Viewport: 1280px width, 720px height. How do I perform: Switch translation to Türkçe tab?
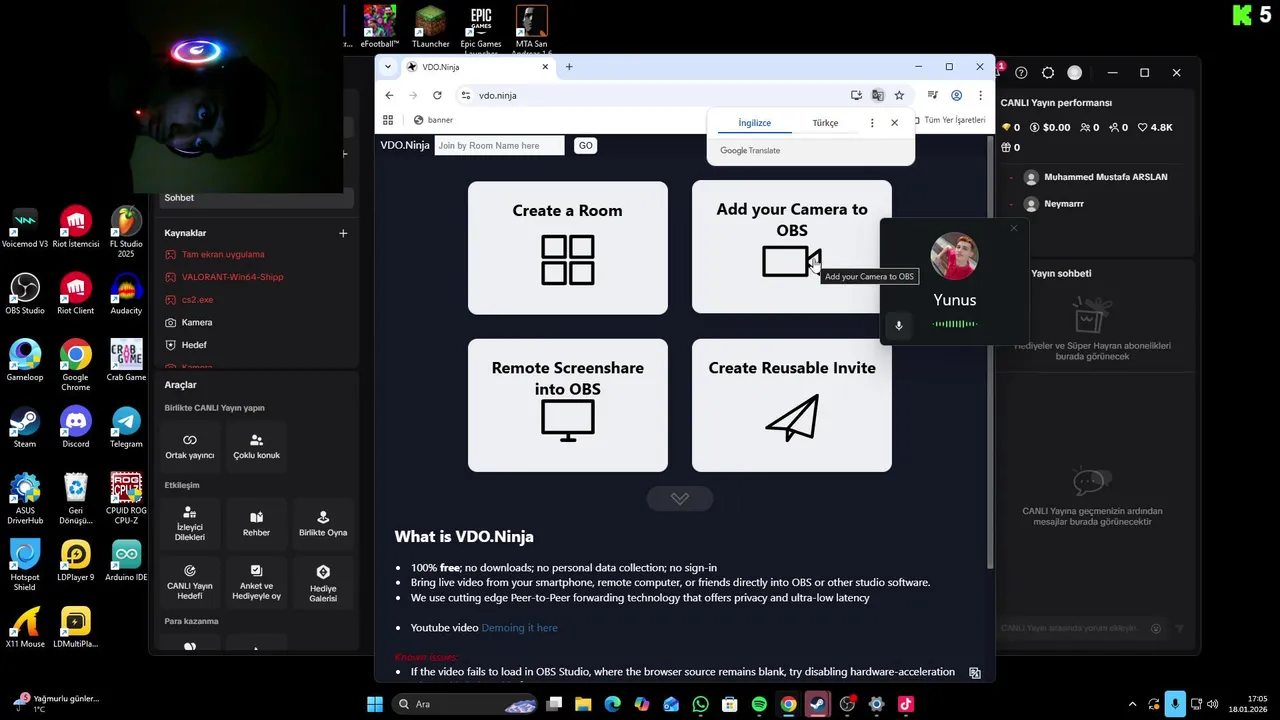(x=825, y=123)
